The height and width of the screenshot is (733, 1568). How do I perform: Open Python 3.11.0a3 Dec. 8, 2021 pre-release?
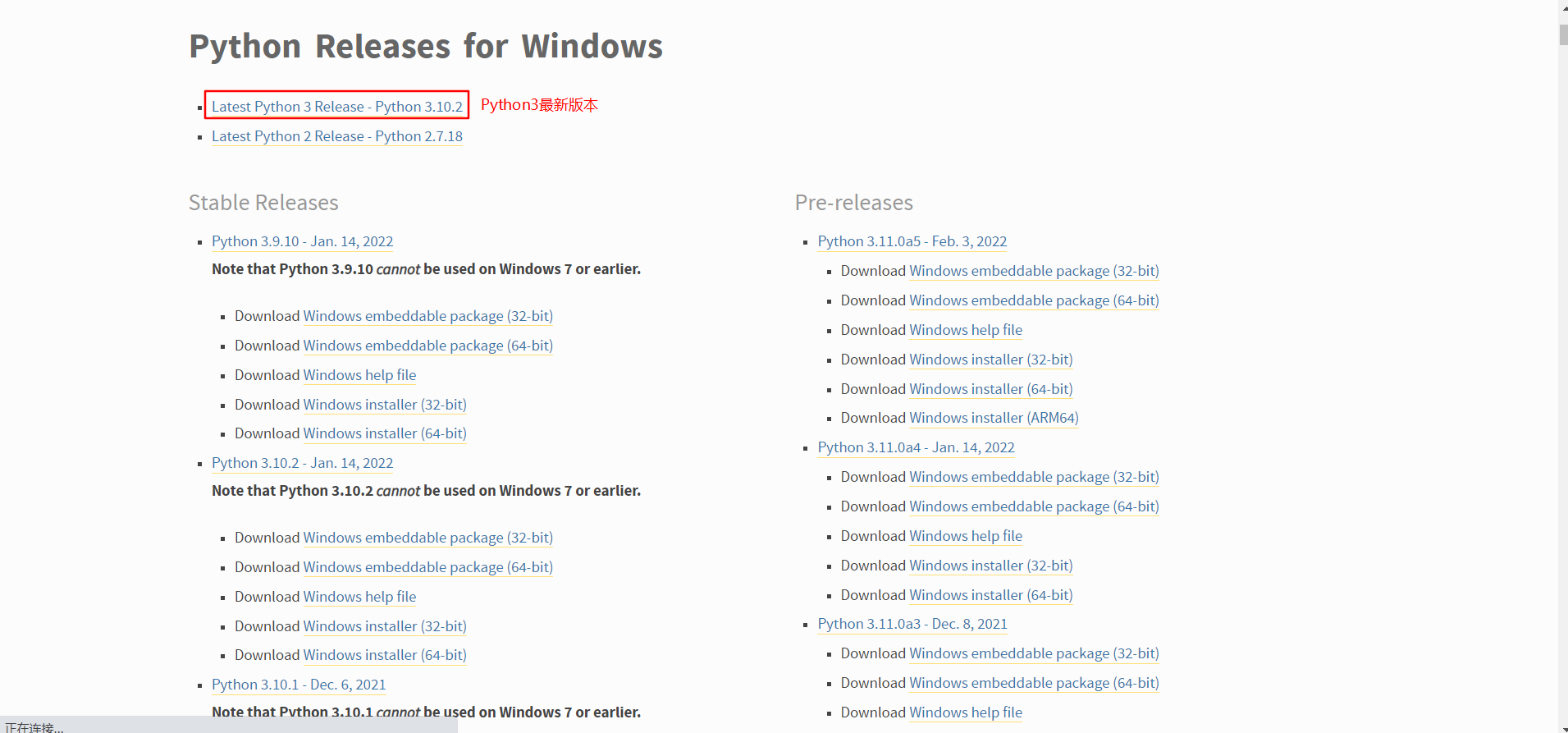(x=912, y=624)
